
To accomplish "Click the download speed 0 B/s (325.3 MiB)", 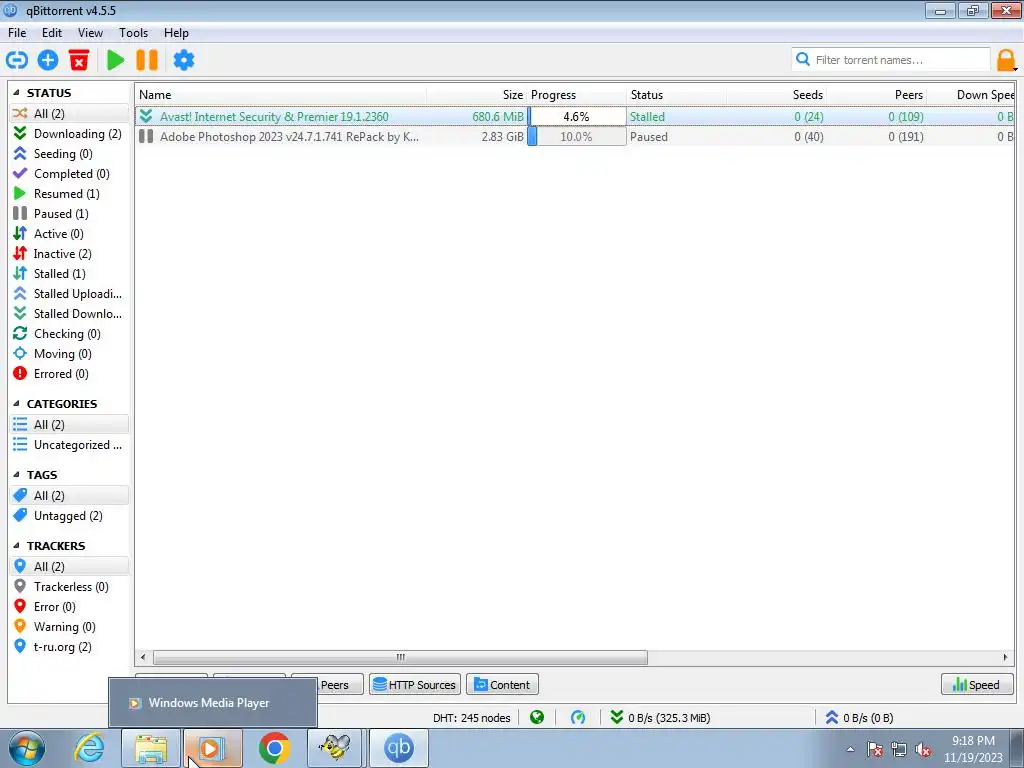I will 660,718.
